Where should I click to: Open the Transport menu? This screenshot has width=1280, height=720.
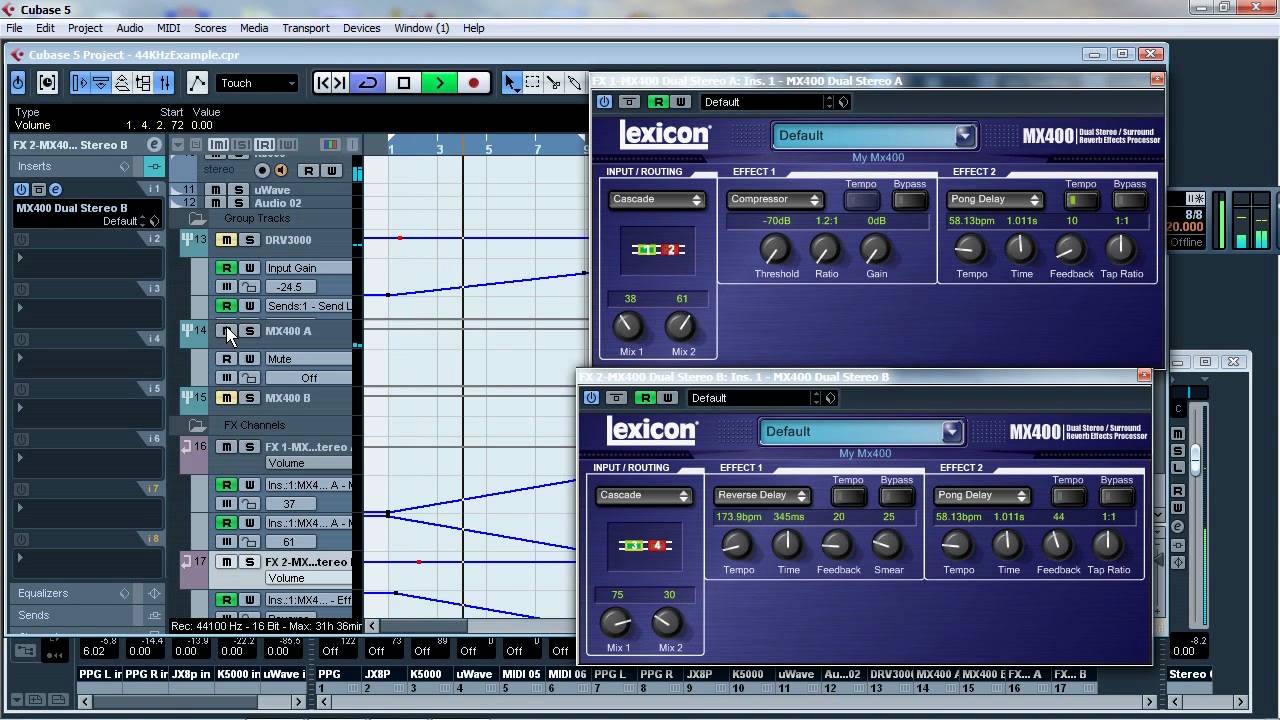coord(306,28)
